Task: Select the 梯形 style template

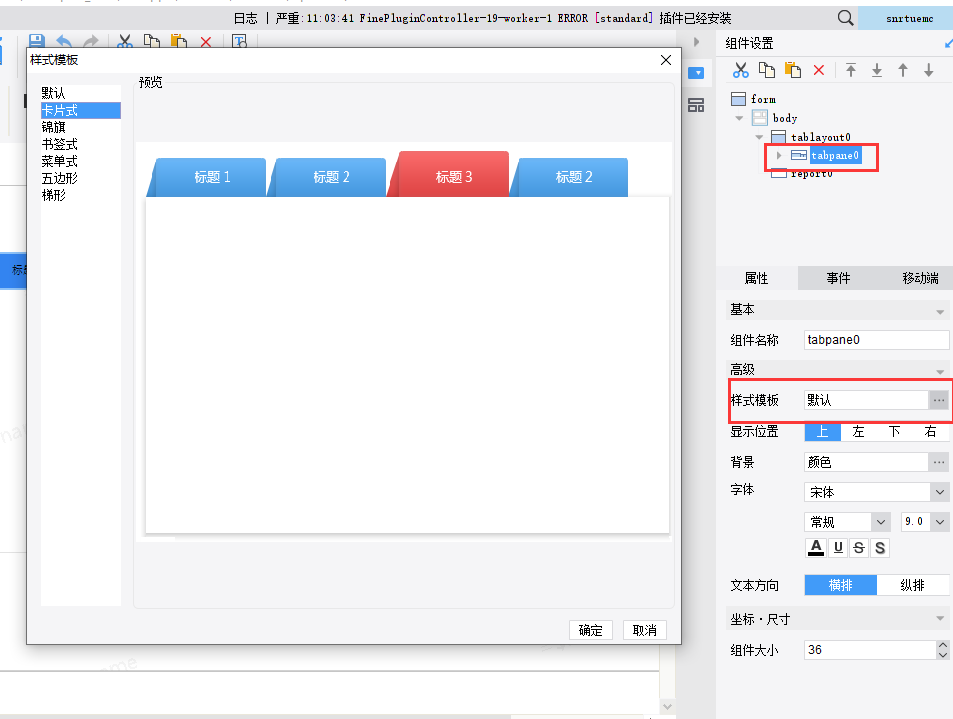Action: tap(81, 195)
